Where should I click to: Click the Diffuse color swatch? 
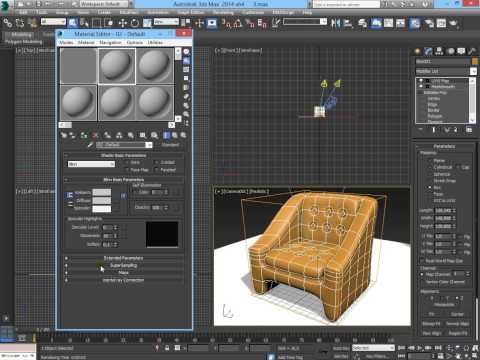[x=102, y=201]
